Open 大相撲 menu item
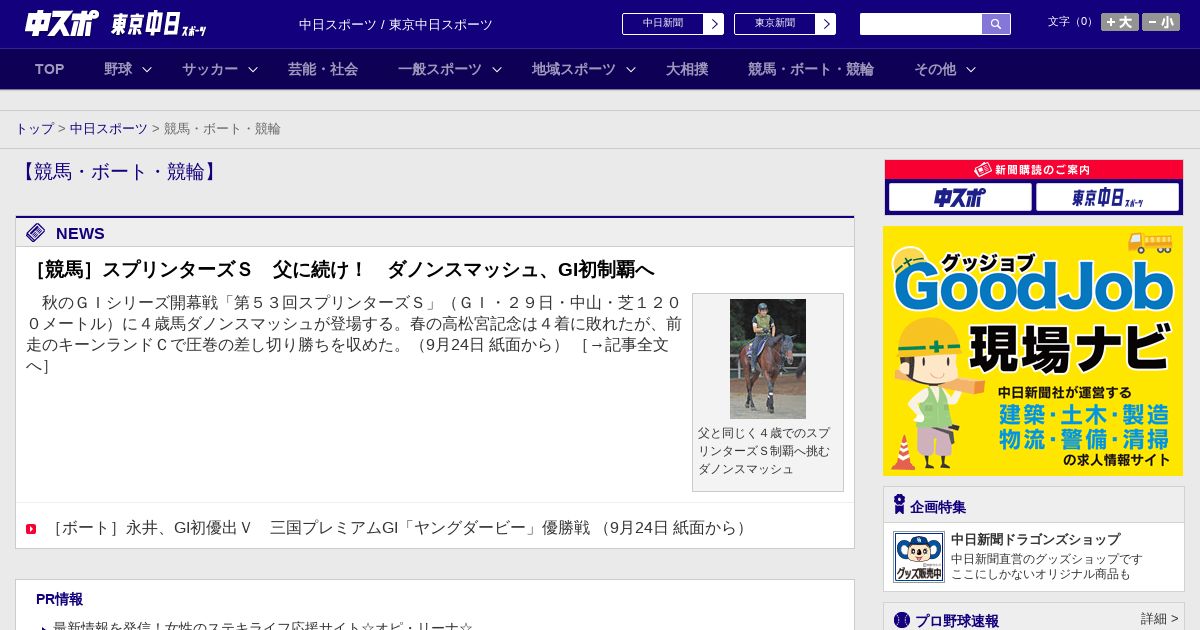1200x630 pixels. click(x=687, y=69)
